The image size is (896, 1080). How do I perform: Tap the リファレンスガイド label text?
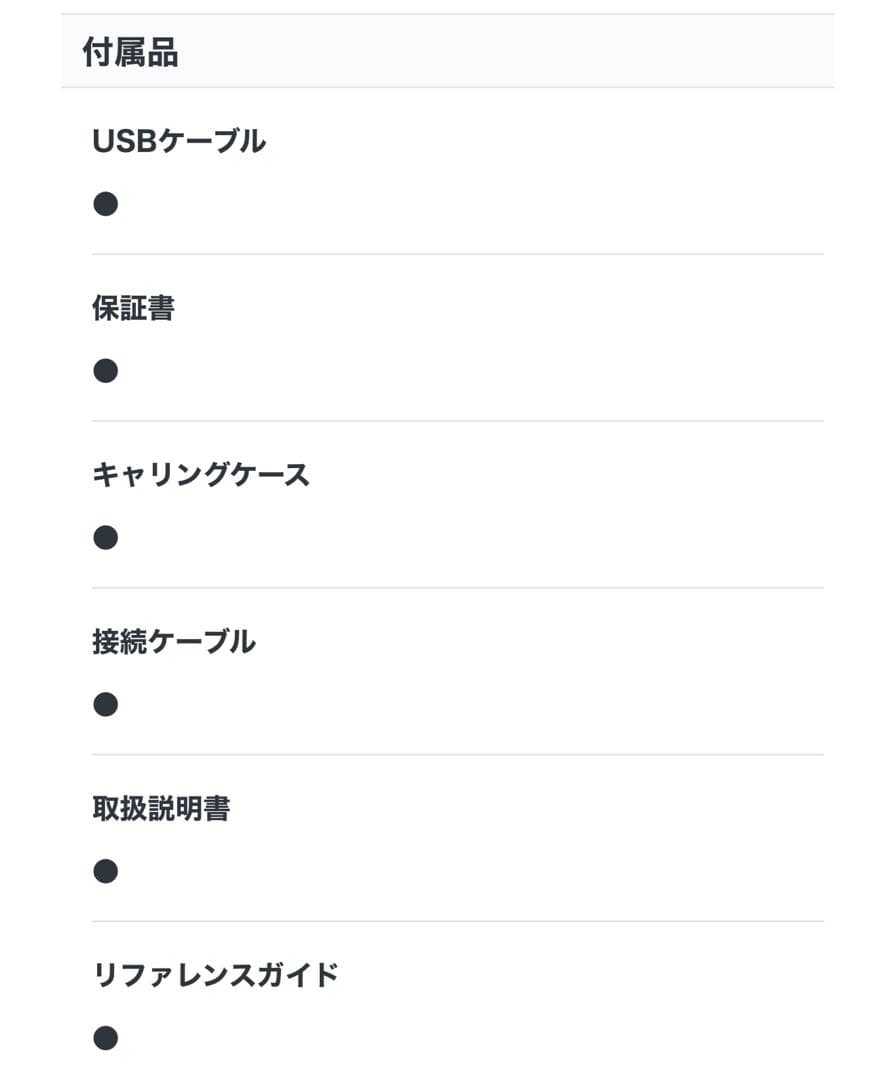coord(216,975)
